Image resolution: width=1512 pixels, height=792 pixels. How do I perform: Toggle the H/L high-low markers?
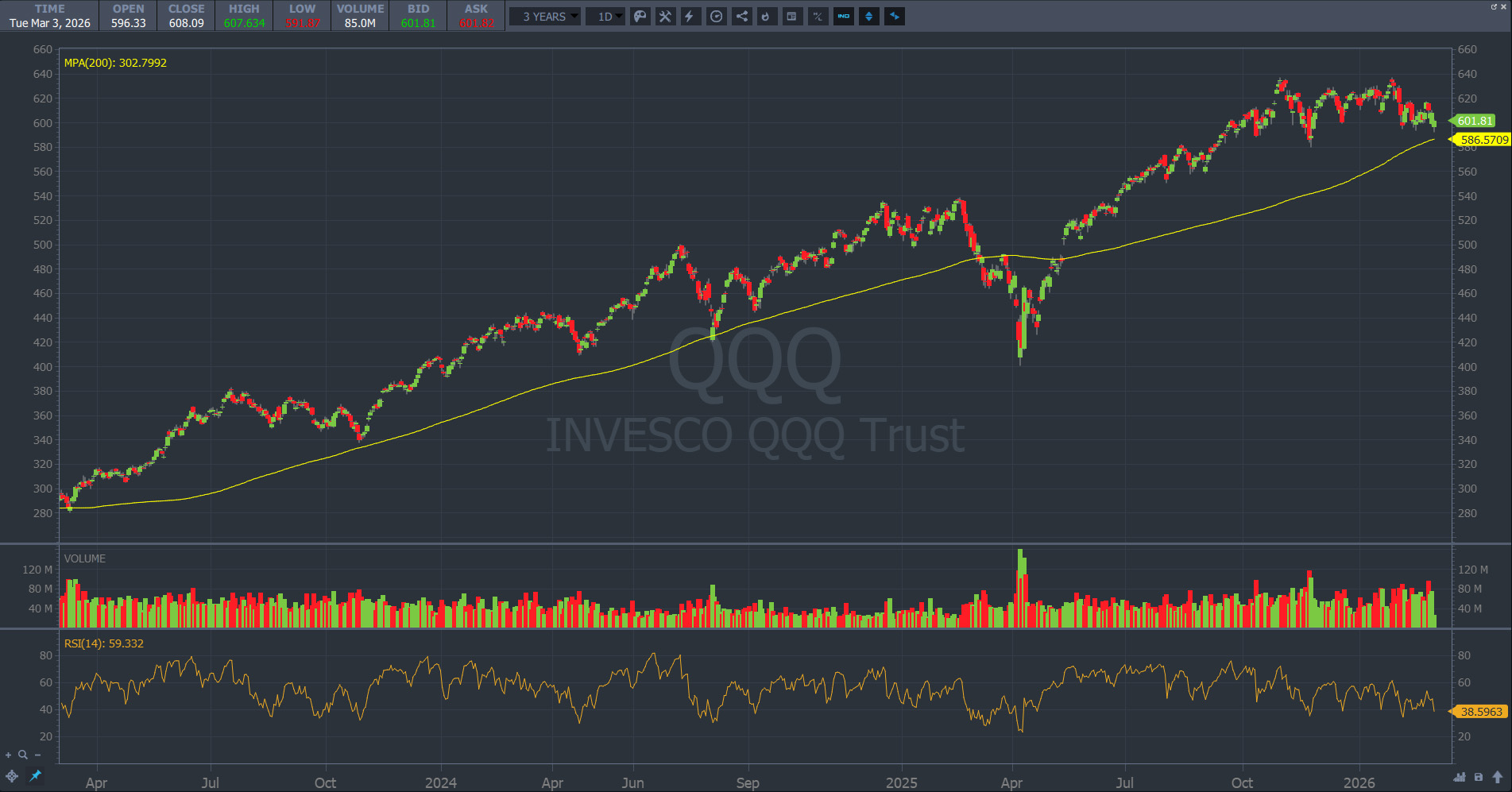click(818, 17)
